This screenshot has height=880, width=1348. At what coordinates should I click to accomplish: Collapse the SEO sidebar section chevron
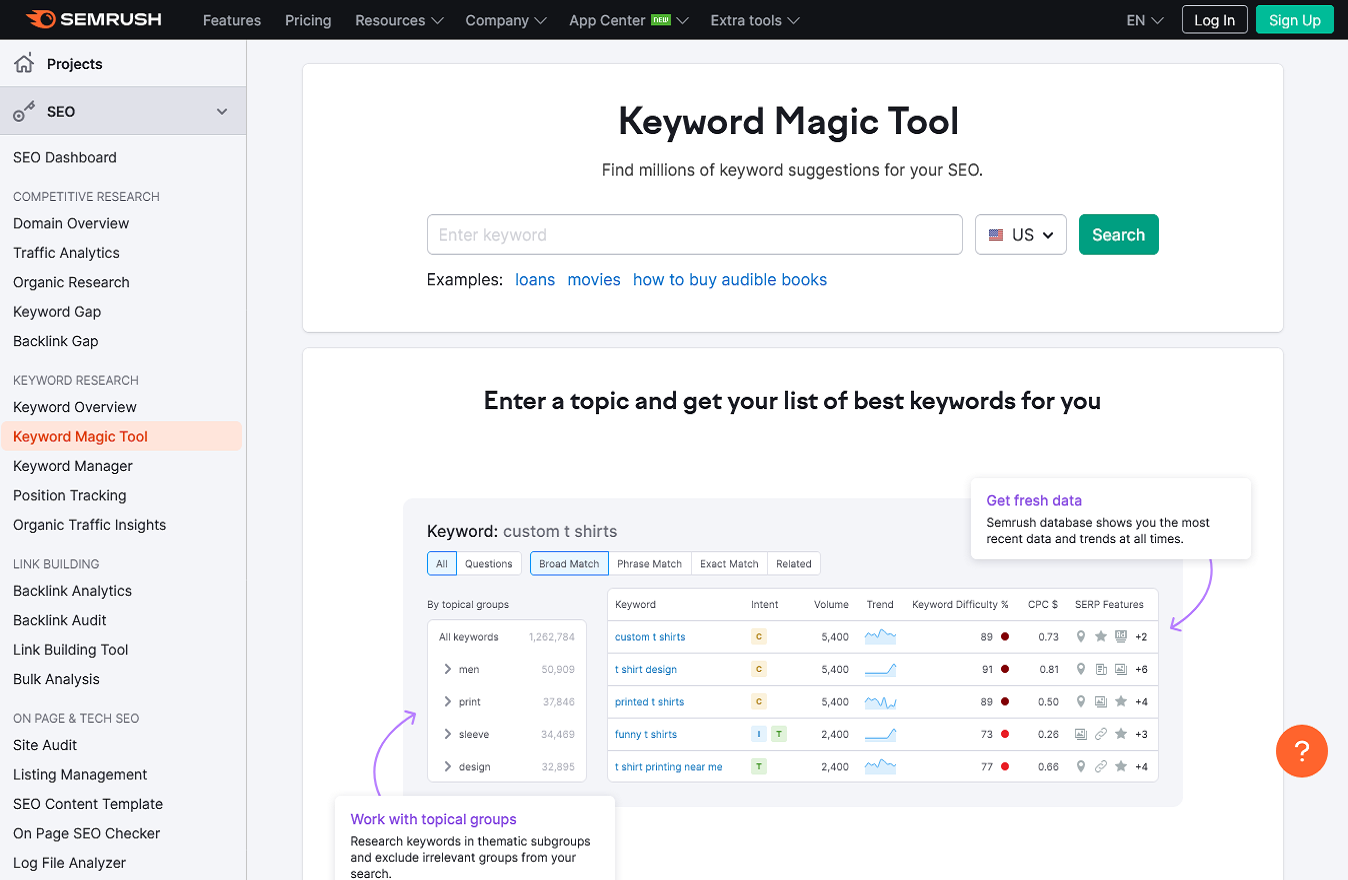click(222, 112)
